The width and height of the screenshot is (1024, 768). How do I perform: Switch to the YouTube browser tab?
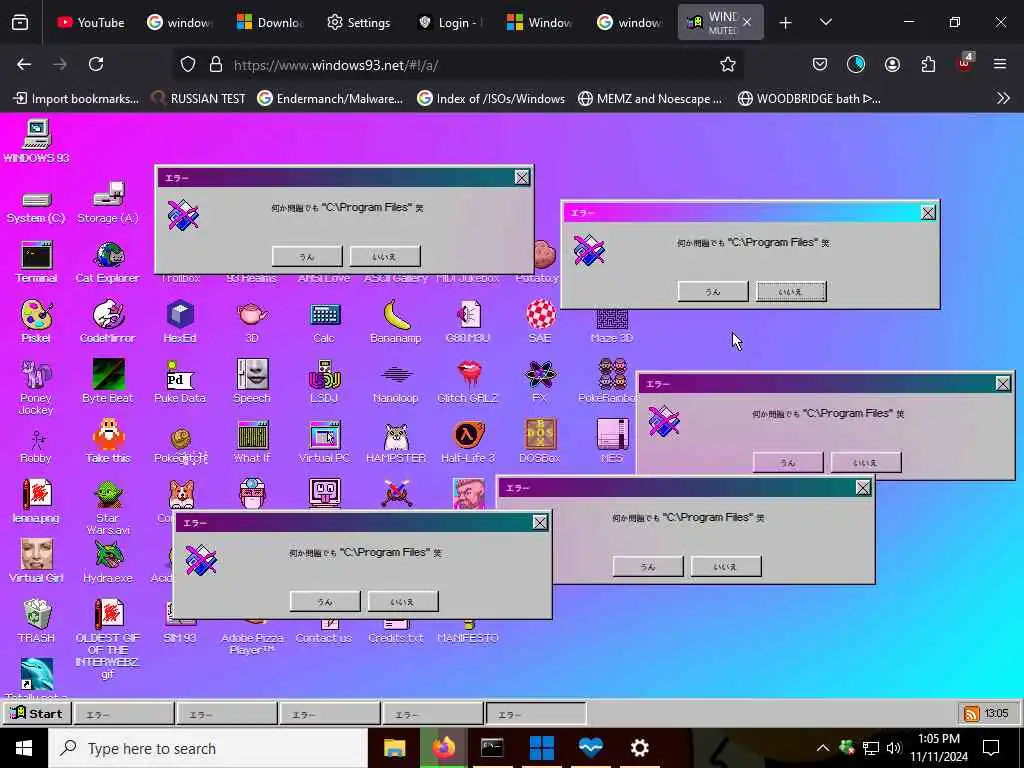(x=91, y=22)
